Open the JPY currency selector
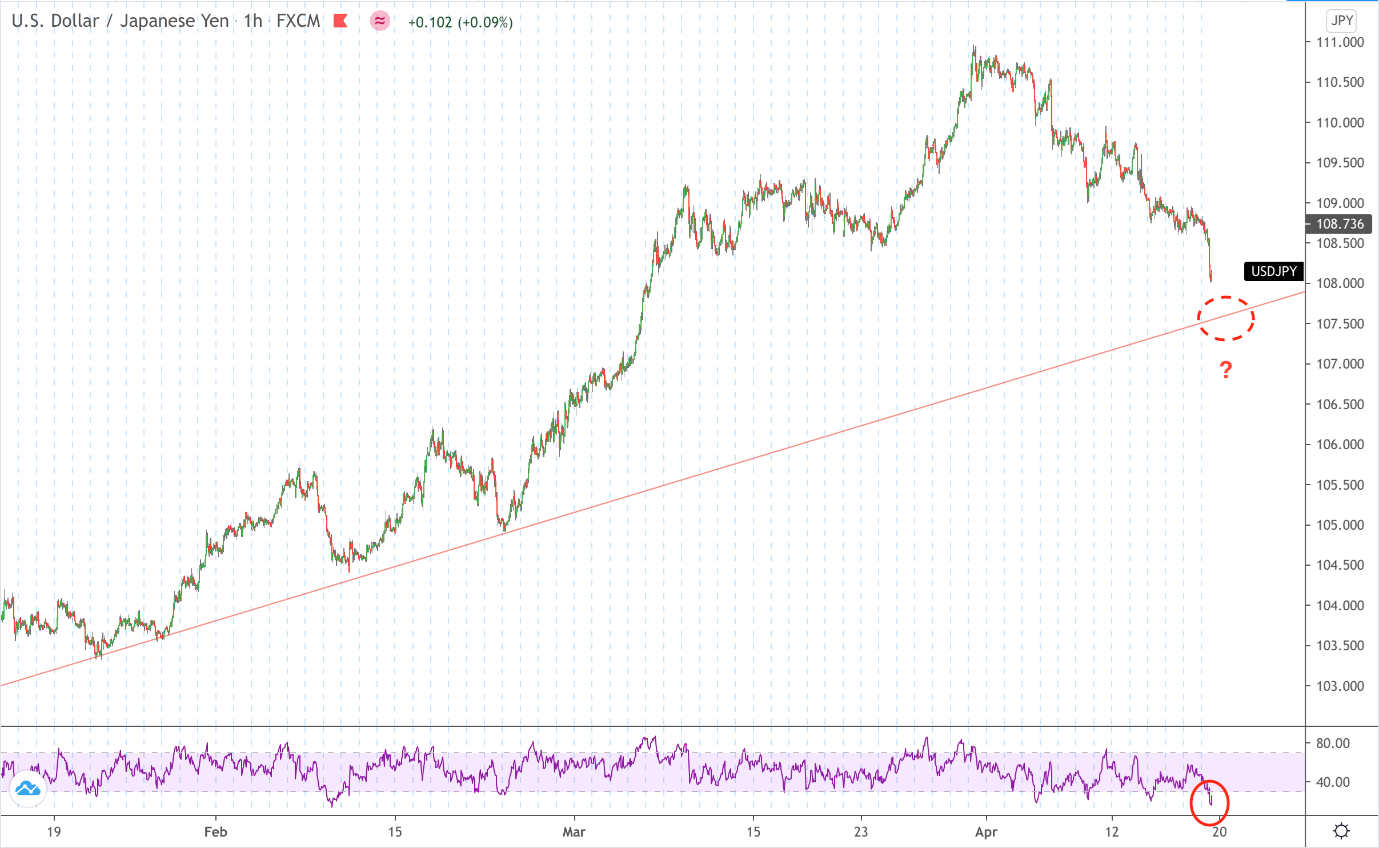The height and width of the screenshot is (848, 1379). pos(1342,20)
